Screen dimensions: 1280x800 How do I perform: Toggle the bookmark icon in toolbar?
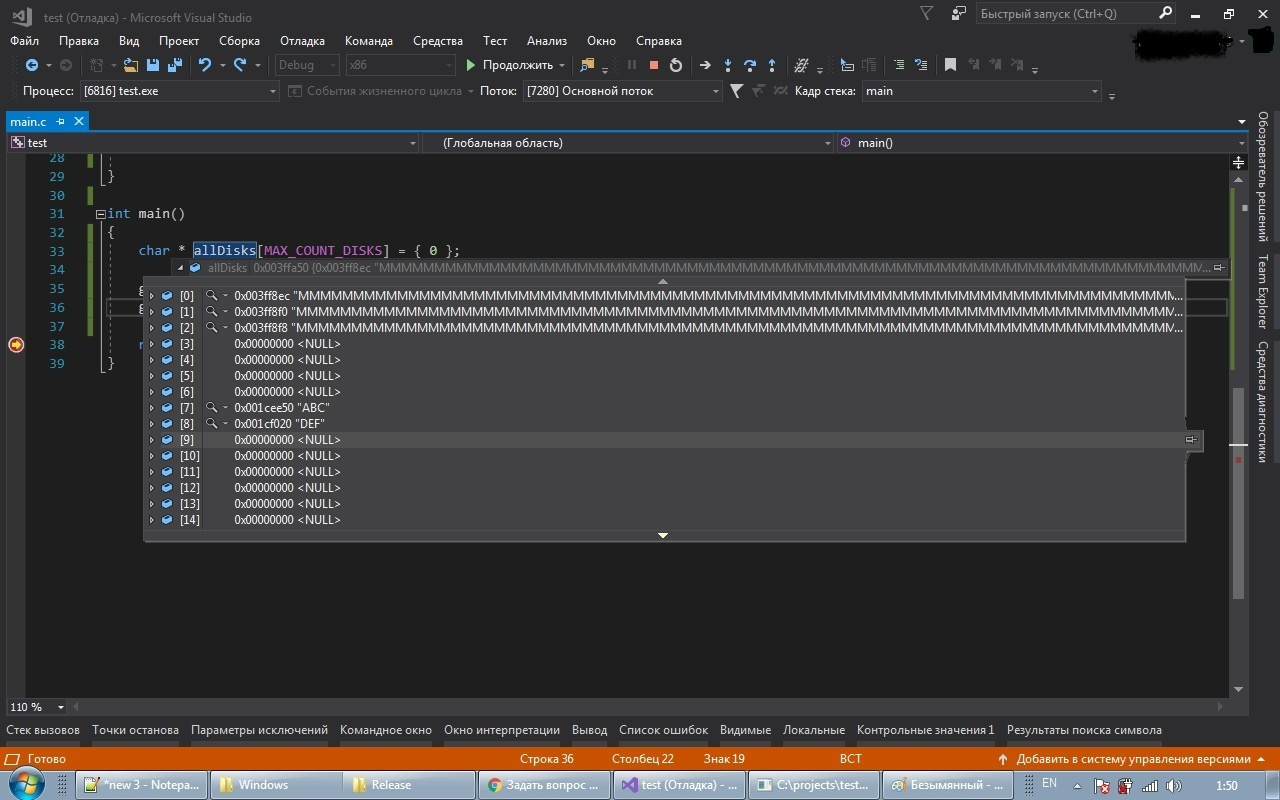click(x=950, y=65)
